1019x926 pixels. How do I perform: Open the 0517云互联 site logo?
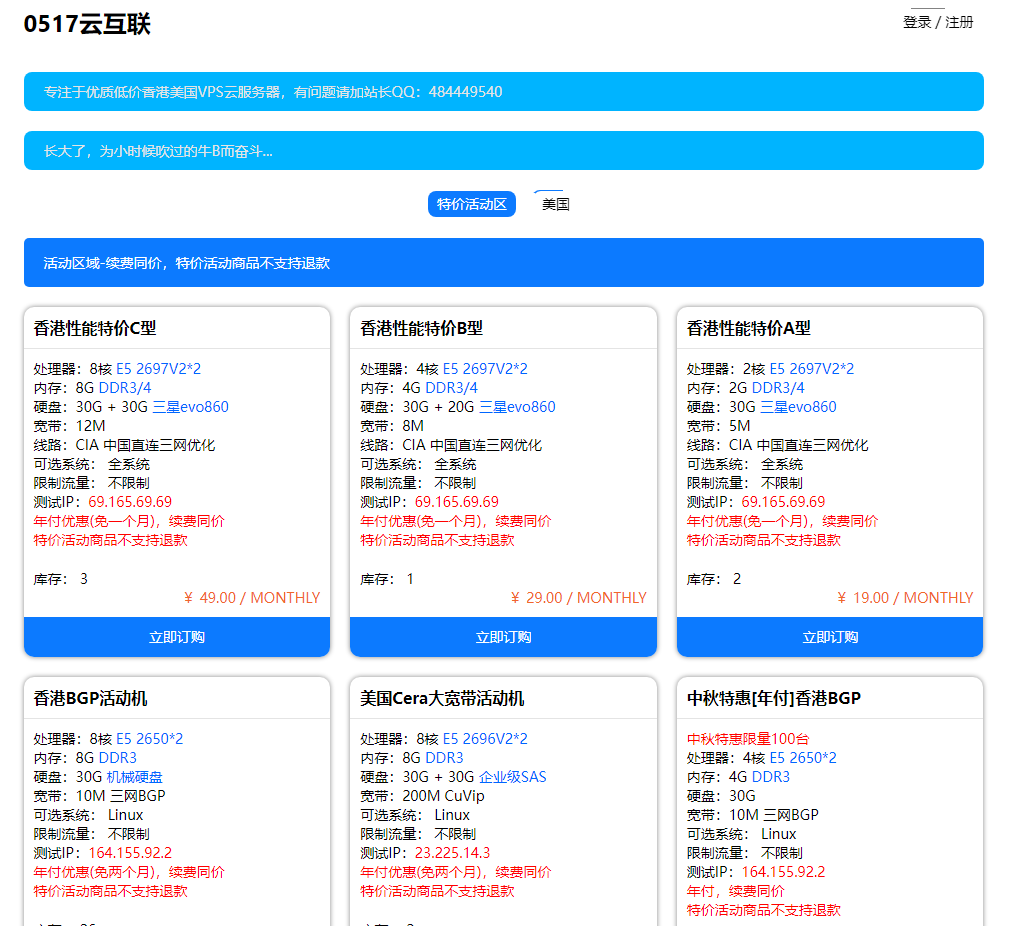click(x=87, y=24)
